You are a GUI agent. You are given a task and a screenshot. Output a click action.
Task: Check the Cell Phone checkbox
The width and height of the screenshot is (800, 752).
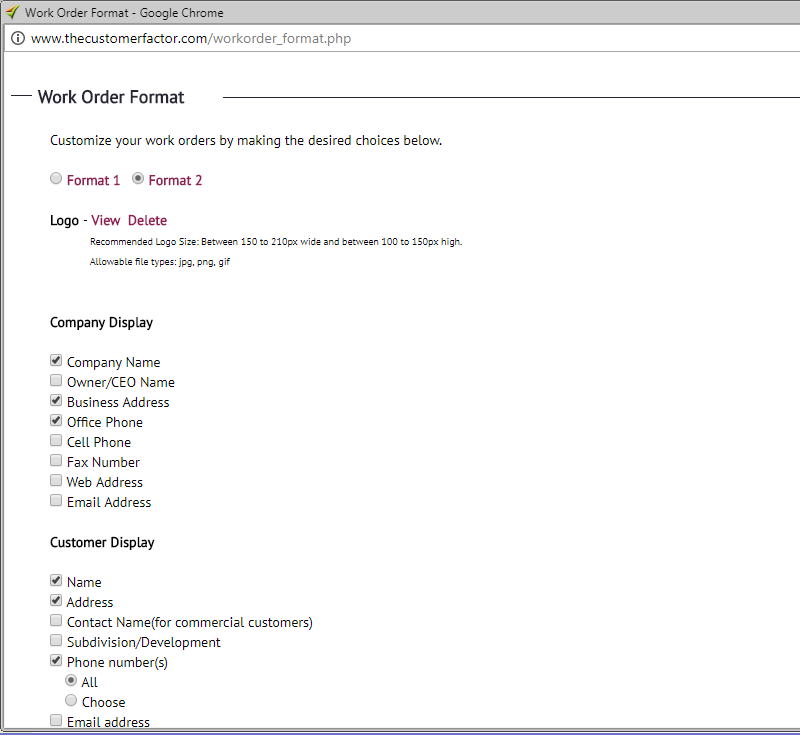tap(56, 440)
